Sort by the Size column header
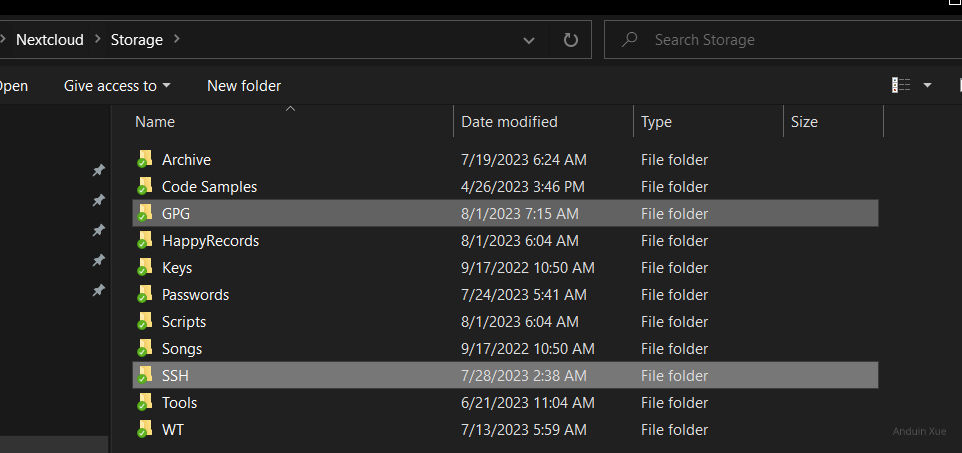 pyautogui.click(x=804, y=122)
